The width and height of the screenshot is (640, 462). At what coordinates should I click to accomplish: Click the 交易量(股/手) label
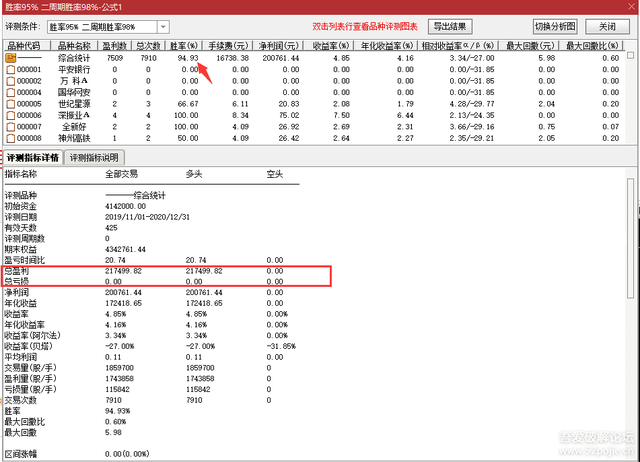[x=31, y=368]
